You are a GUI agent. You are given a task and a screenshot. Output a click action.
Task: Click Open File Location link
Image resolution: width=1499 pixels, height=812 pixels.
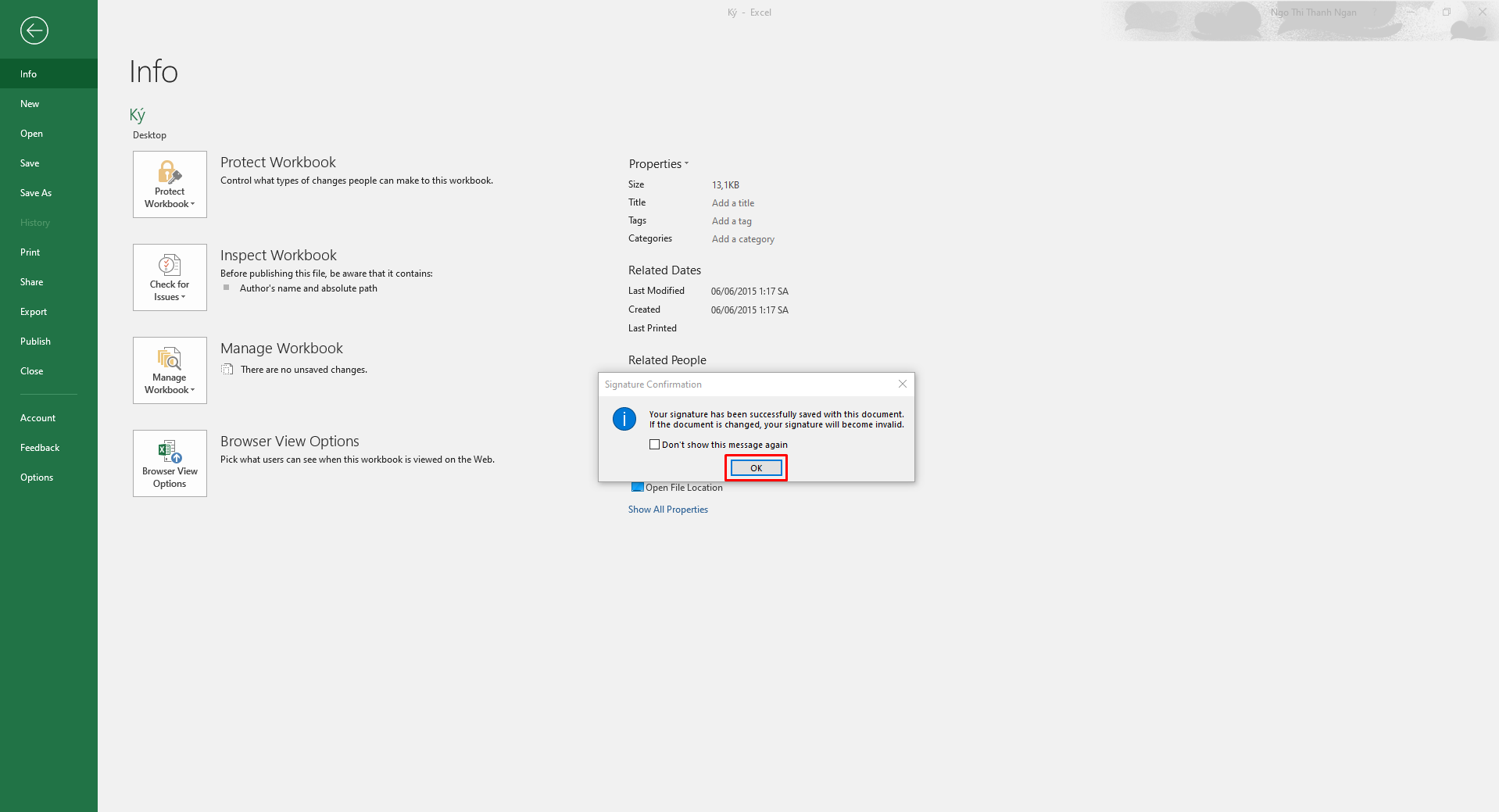point(684,488)
